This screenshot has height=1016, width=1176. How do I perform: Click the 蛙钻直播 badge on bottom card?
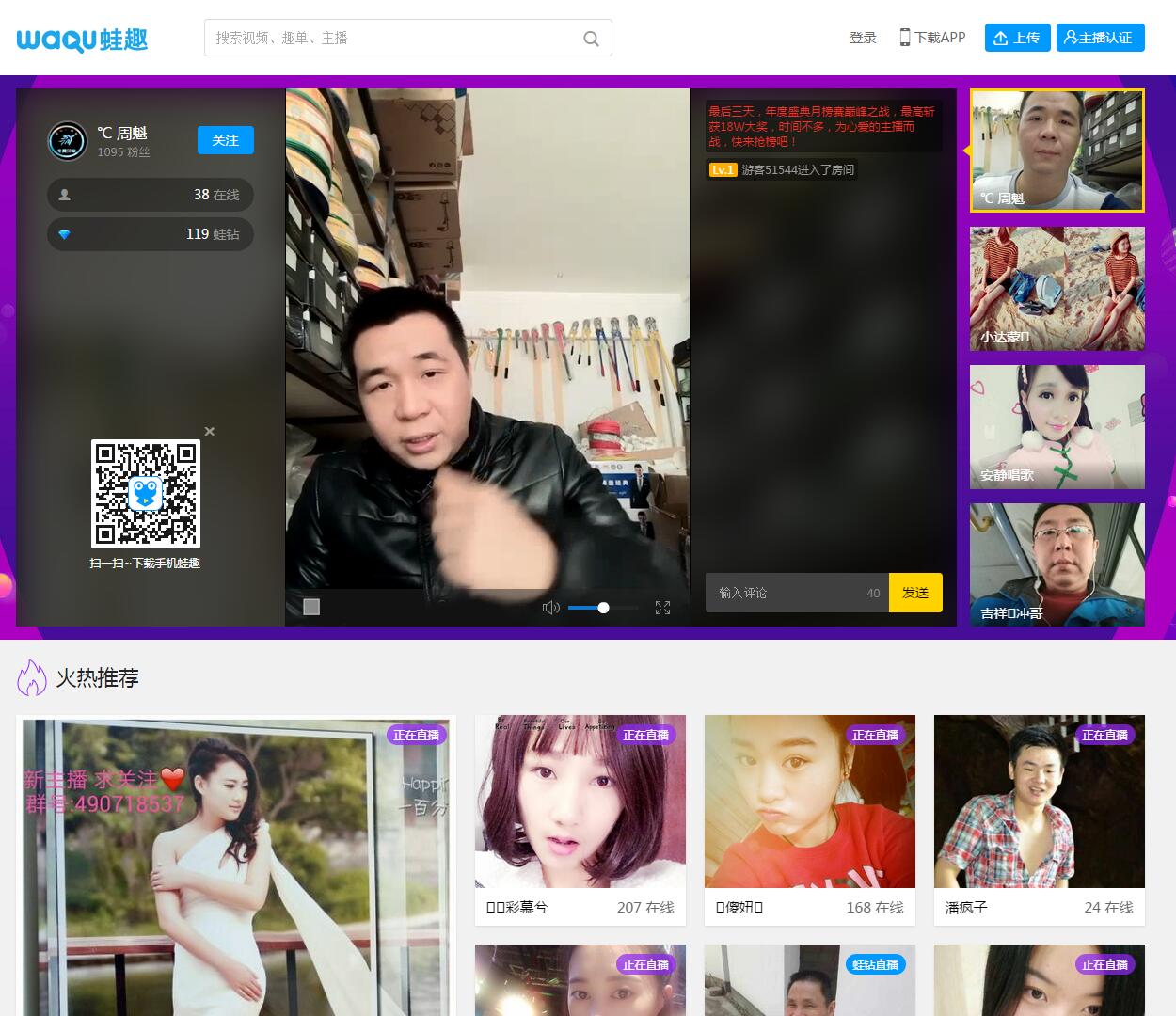876,964
